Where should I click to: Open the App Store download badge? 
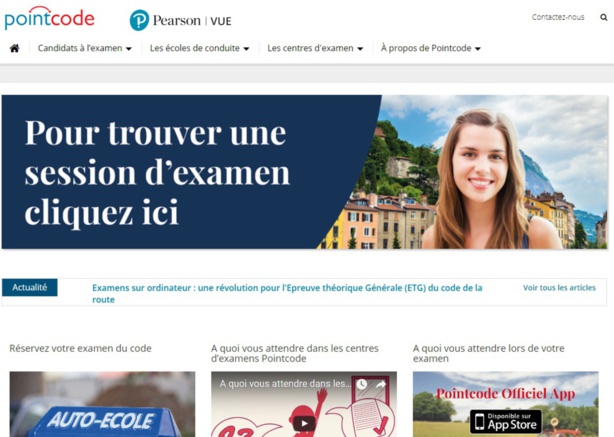click(x=506, y=422)
